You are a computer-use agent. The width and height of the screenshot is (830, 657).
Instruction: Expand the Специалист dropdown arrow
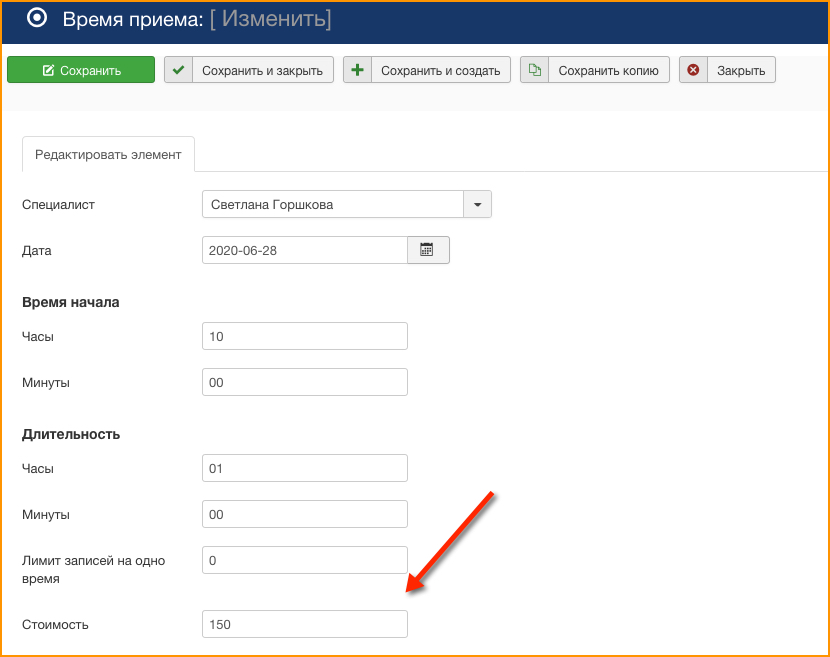[x=477, y=204]
